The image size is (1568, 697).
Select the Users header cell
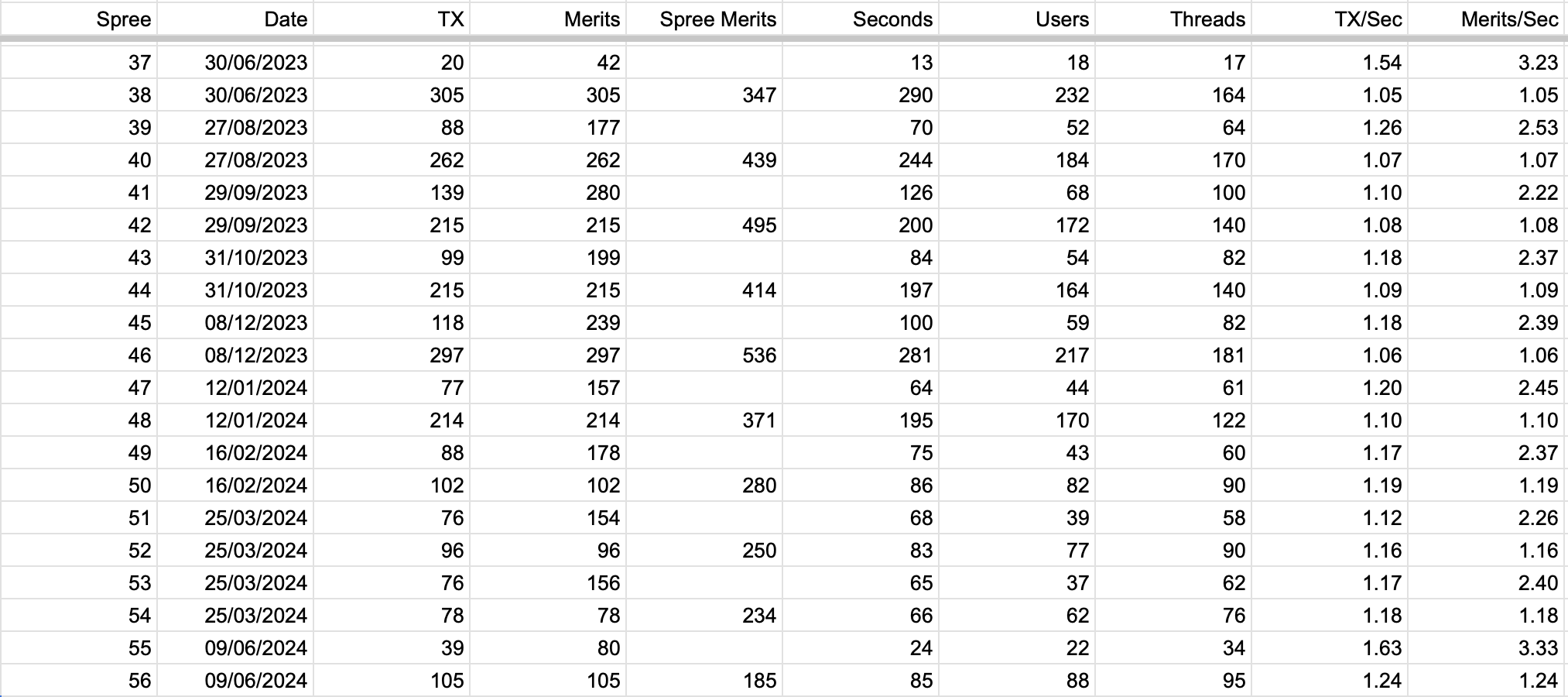pos(1017,19)
